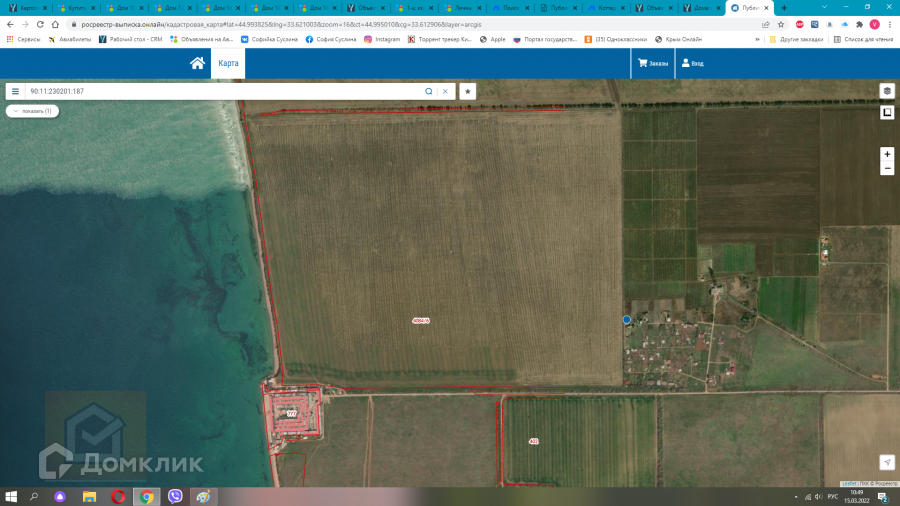The height and width of the screenshot is (506, 900).
Task: Click the browser forward arrow
Action: tap(25, 25)
